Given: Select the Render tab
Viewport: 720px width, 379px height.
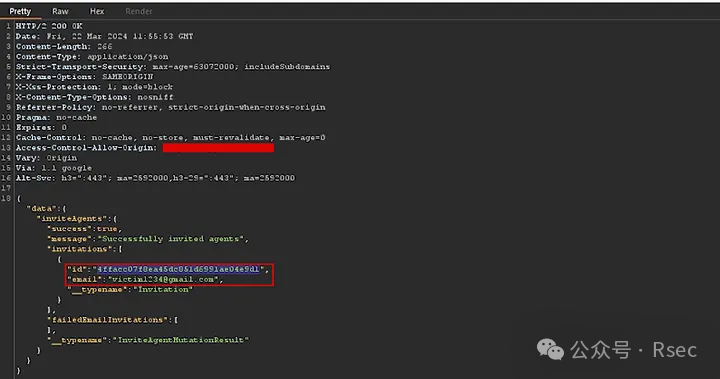Looking at the screenshot, I should 139,11.
